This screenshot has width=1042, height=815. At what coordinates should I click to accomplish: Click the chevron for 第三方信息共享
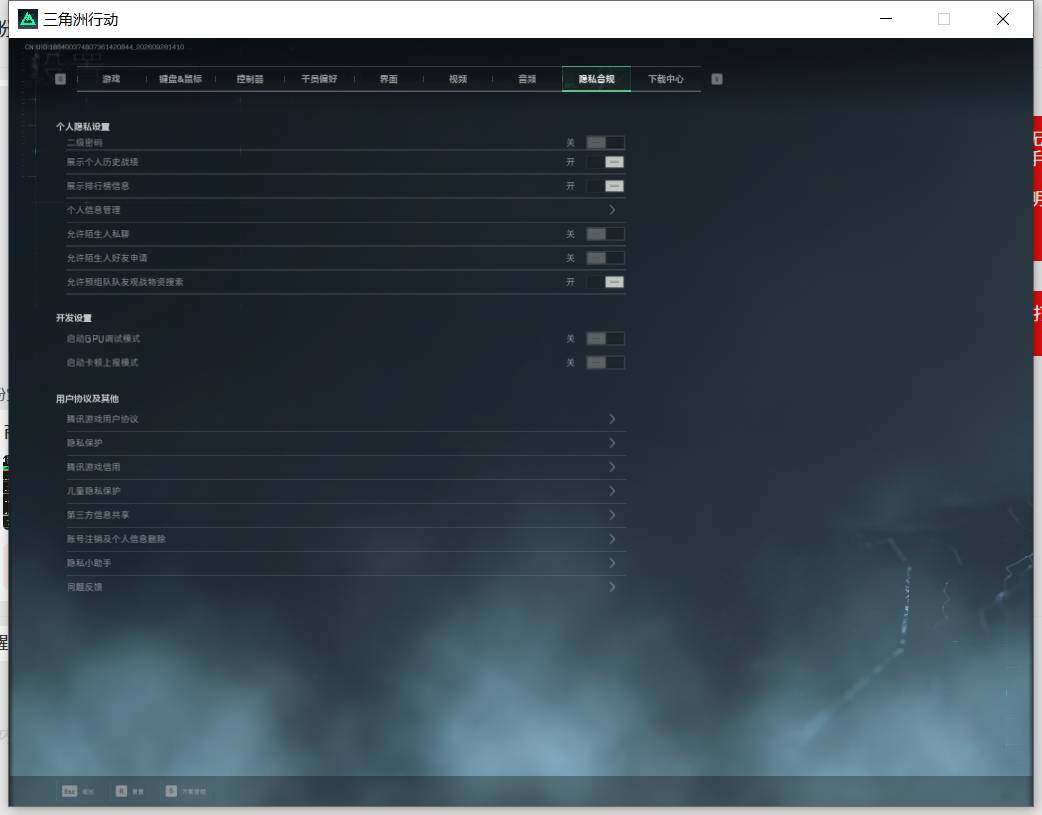click(612, 515)
